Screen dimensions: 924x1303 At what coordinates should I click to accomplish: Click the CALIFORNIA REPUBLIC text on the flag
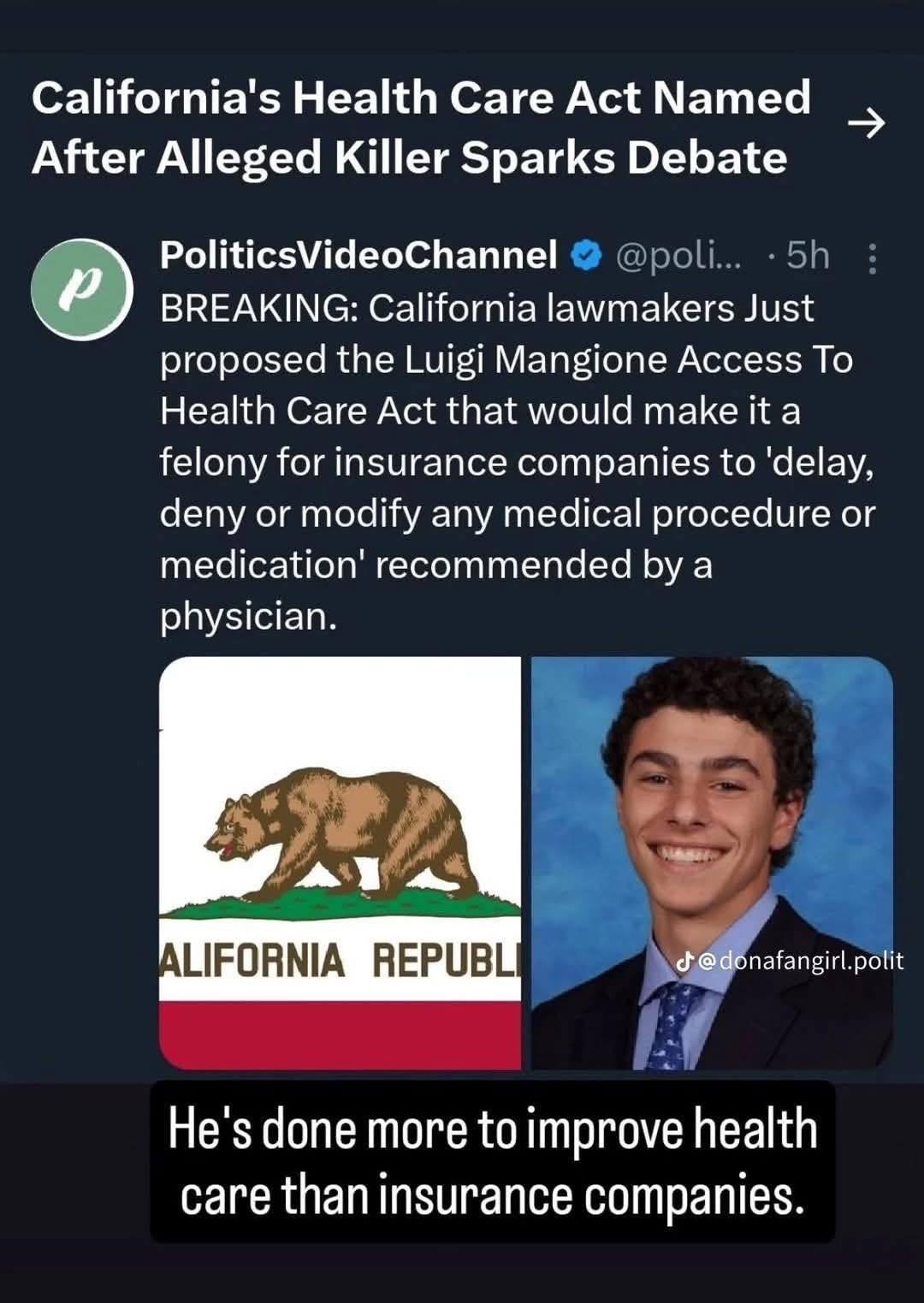pyautogui.click(x=341, y=960)
